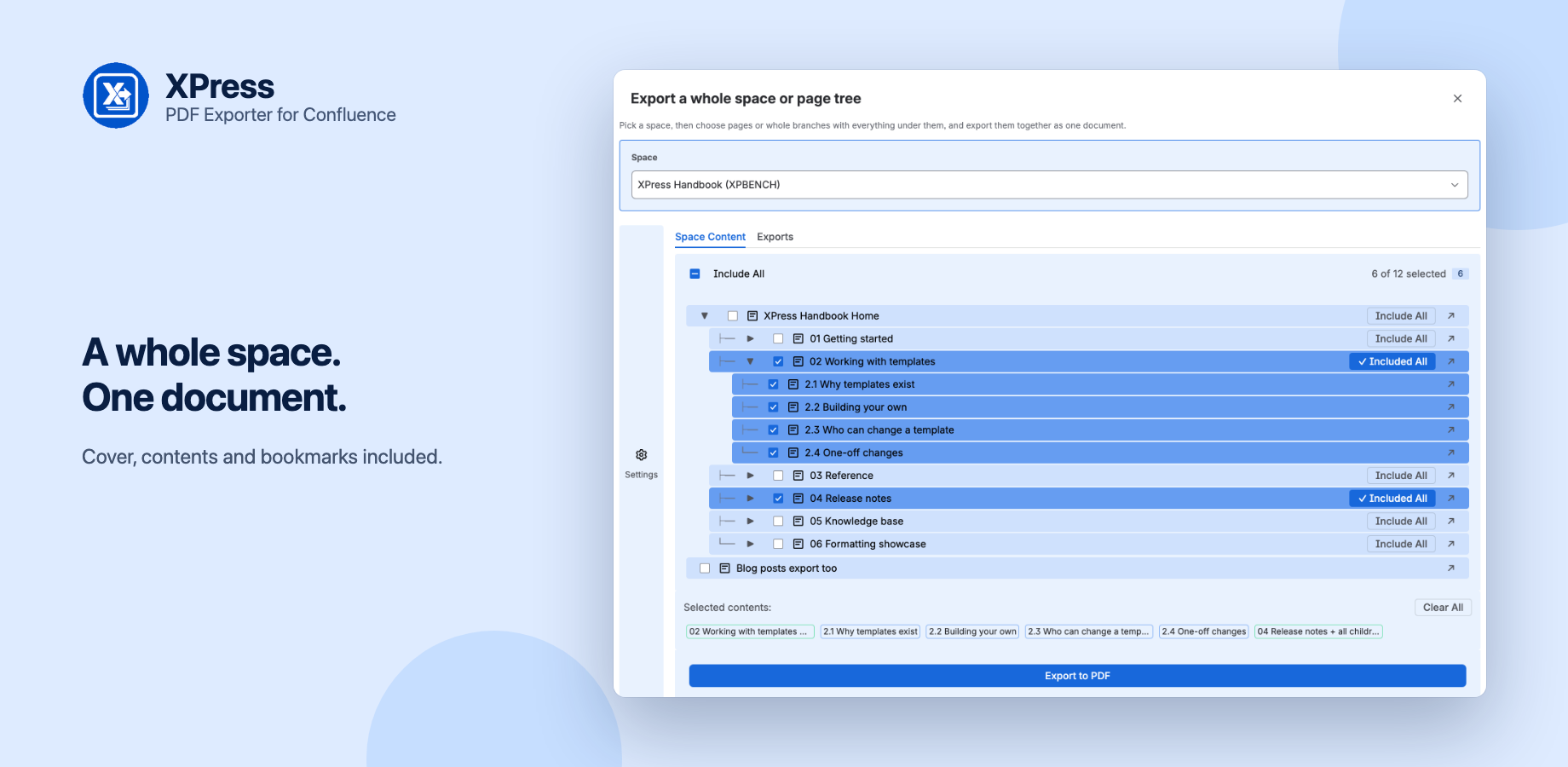Open 2.4 One-off changes link arrow
This screenshot has width=1568, height=767.
click(x=1450, y=453)
